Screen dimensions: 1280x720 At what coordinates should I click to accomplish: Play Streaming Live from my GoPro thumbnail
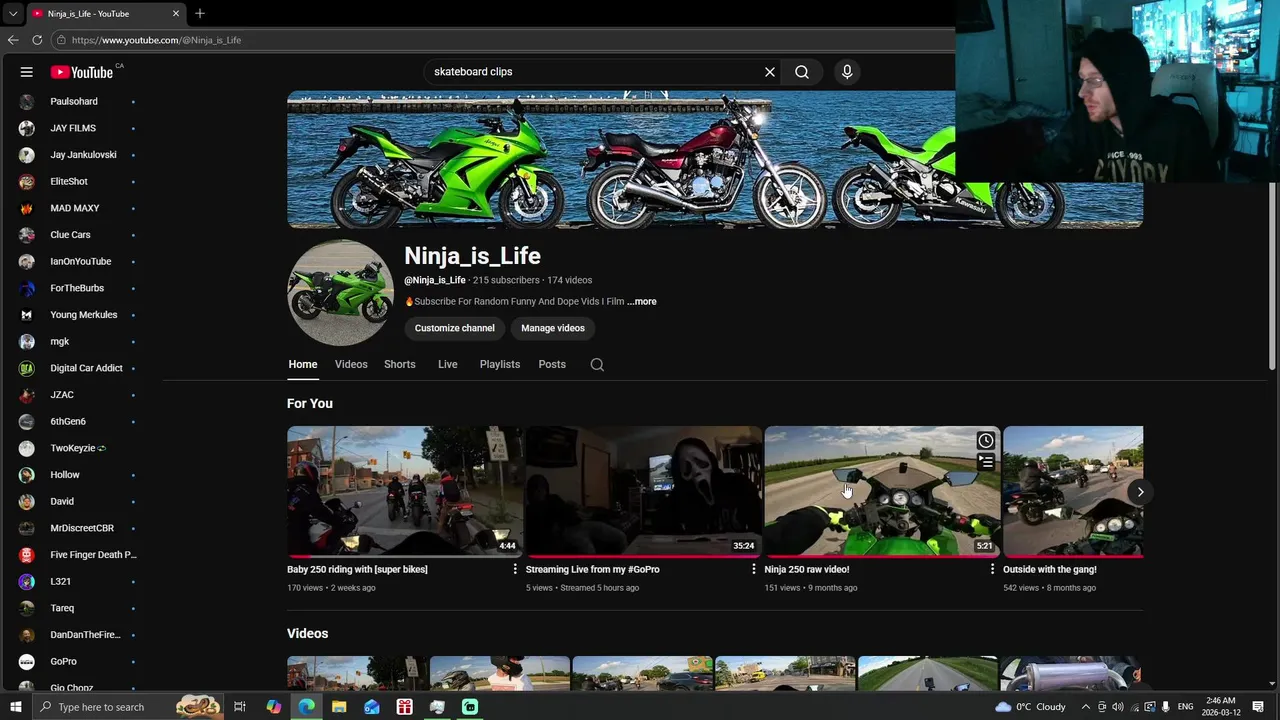(x=644, y=491)
